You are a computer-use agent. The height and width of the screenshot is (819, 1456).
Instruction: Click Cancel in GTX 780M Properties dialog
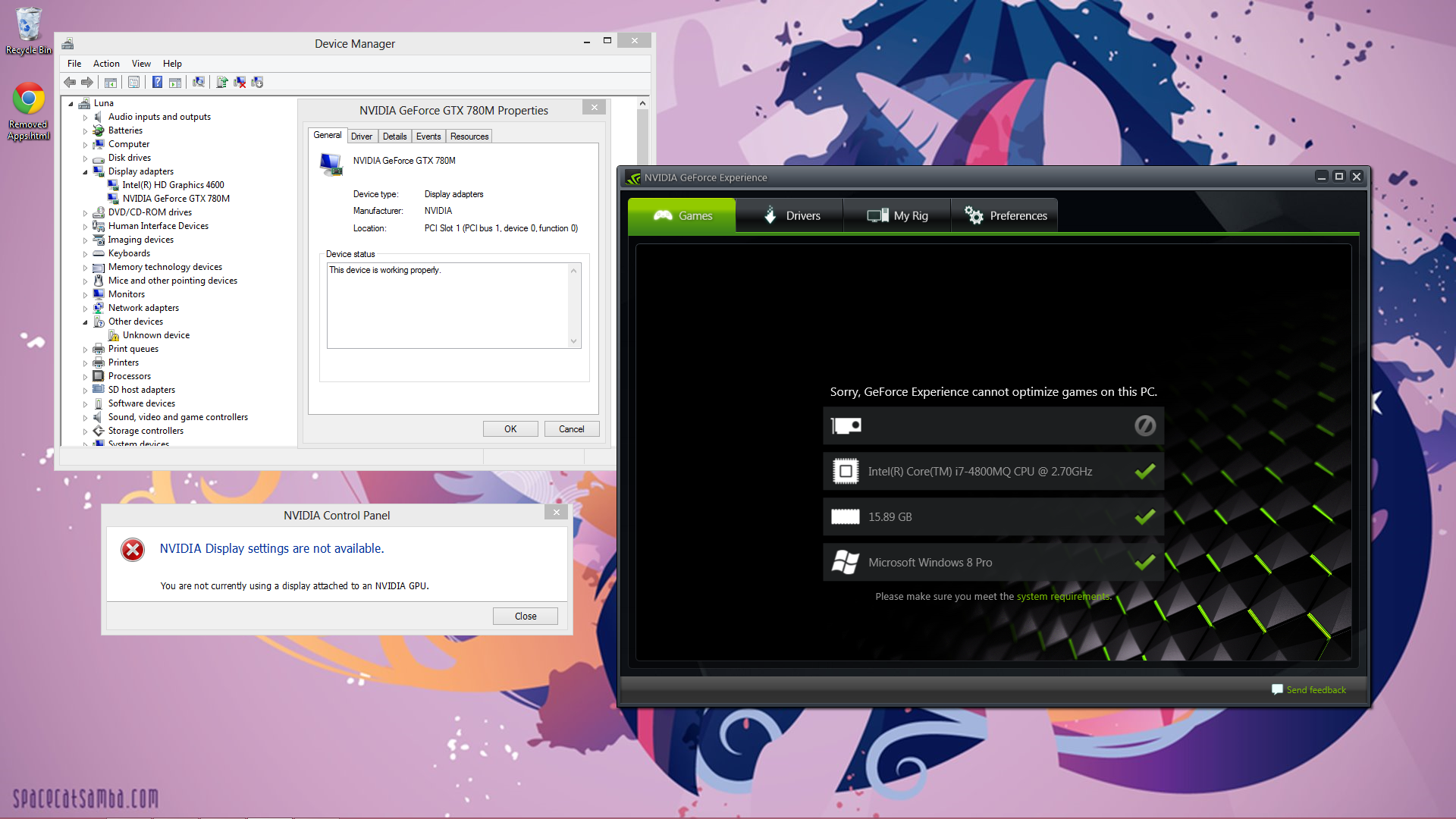coord(572,429)
